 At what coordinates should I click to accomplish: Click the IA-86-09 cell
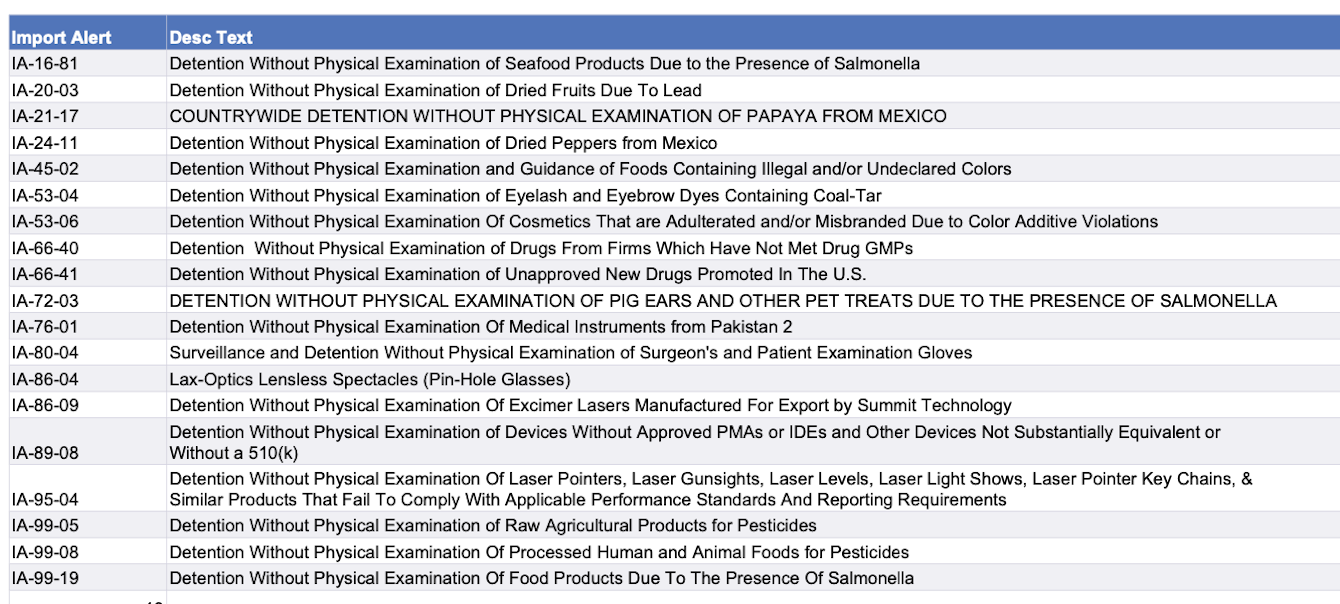tap(45, 405)
